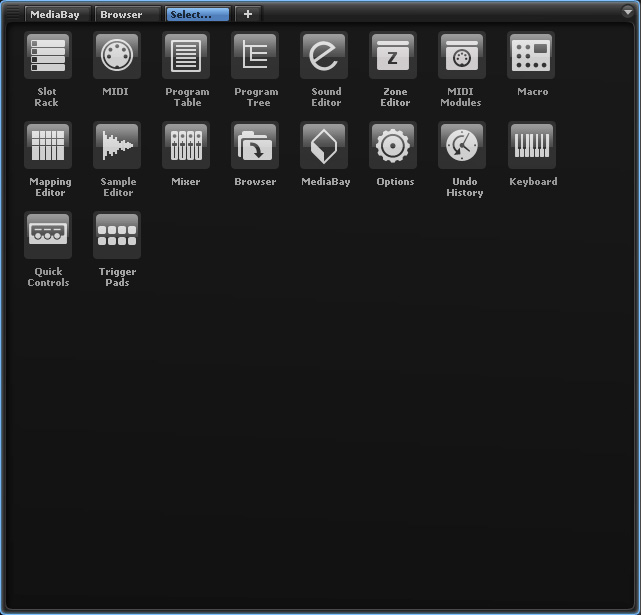Image resolution: width=641 pixels, height=615 pixels.
Task: Click the Macro editor icon
Action: [x=532, y=56]
